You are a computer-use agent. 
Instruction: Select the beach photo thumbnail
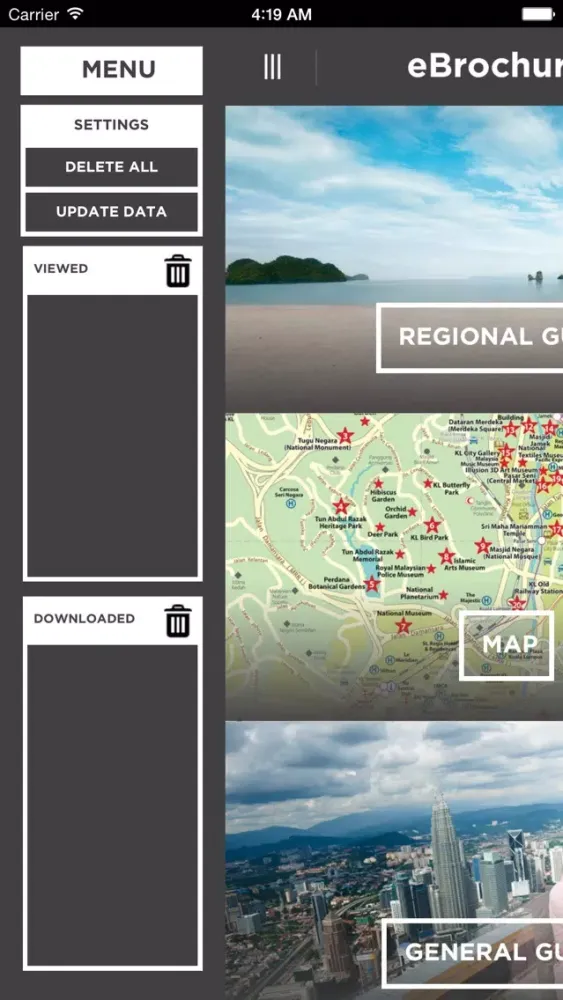click(x=394, y=258)
